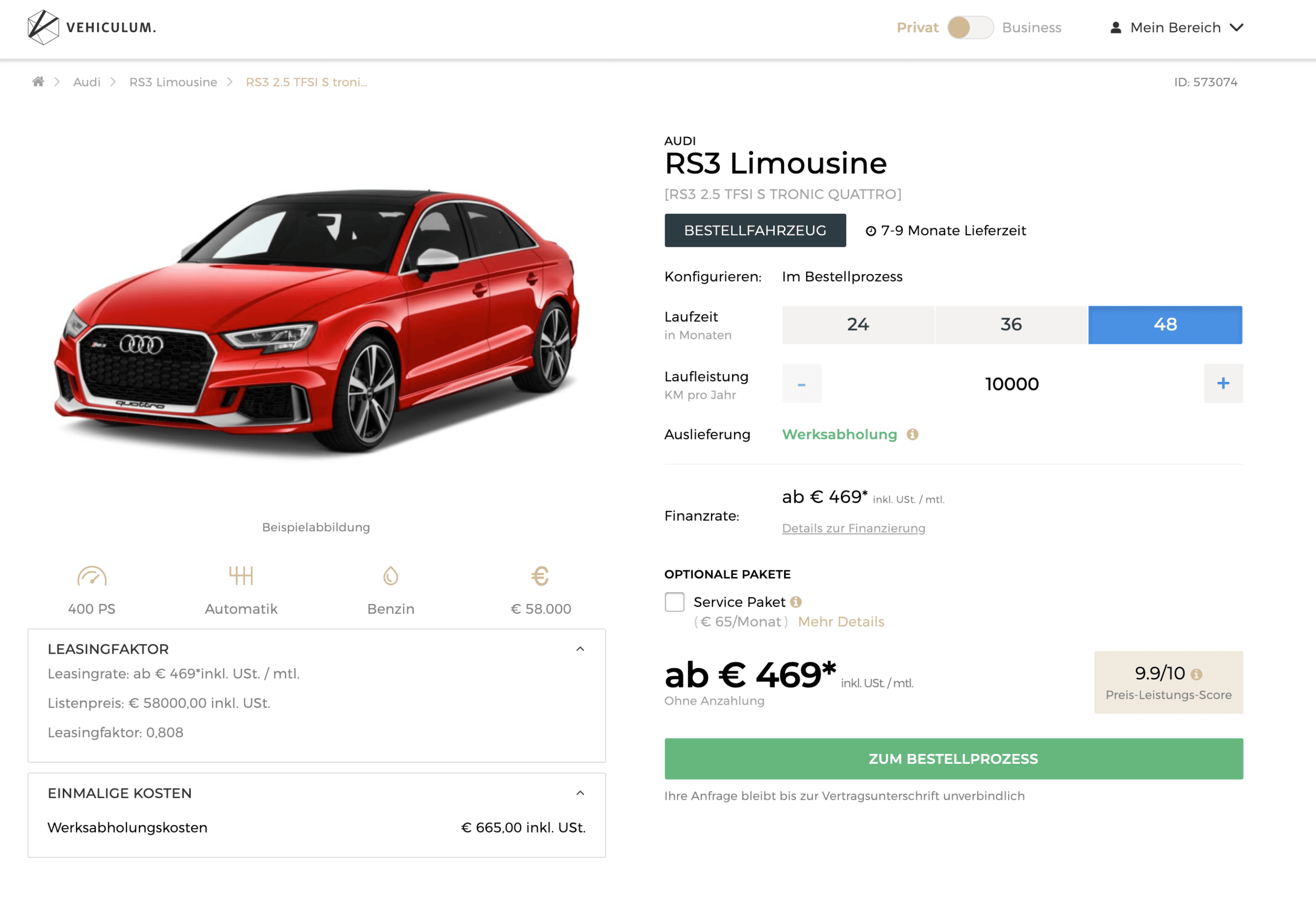This screenshot has height=902, width=1316.
Task: Click the 10000 km mileage value
Action: (x=1012, y=384)
